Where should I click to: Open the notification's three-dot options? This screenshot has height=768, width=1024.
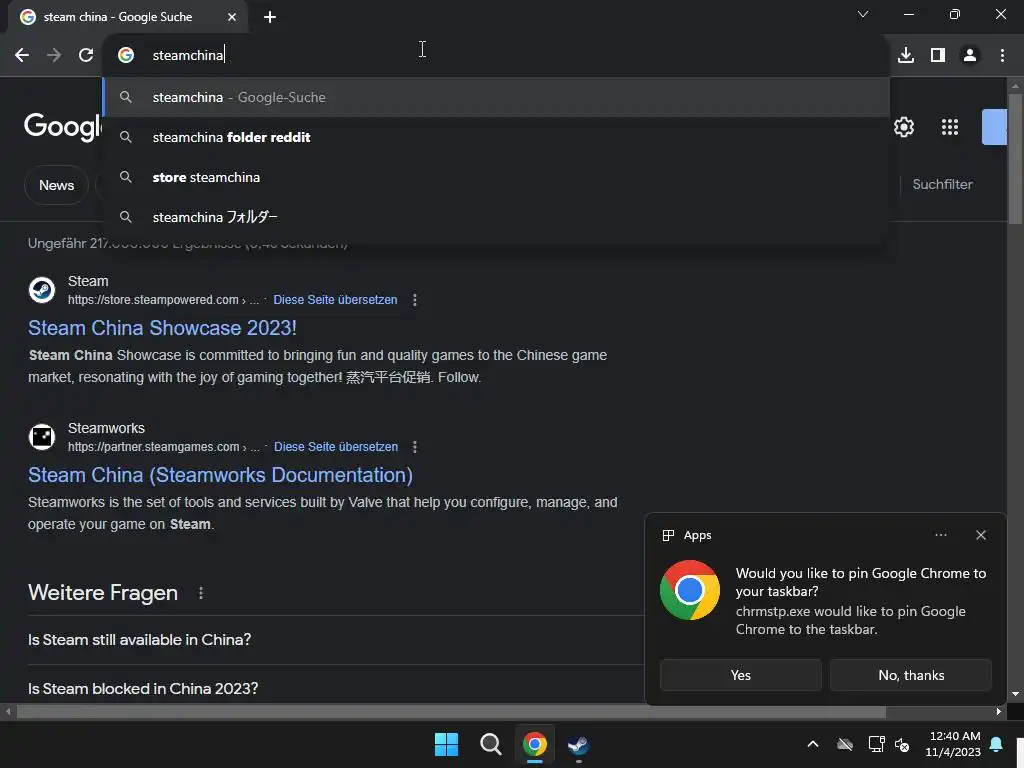pyautogui.click(x=940, y=535)
